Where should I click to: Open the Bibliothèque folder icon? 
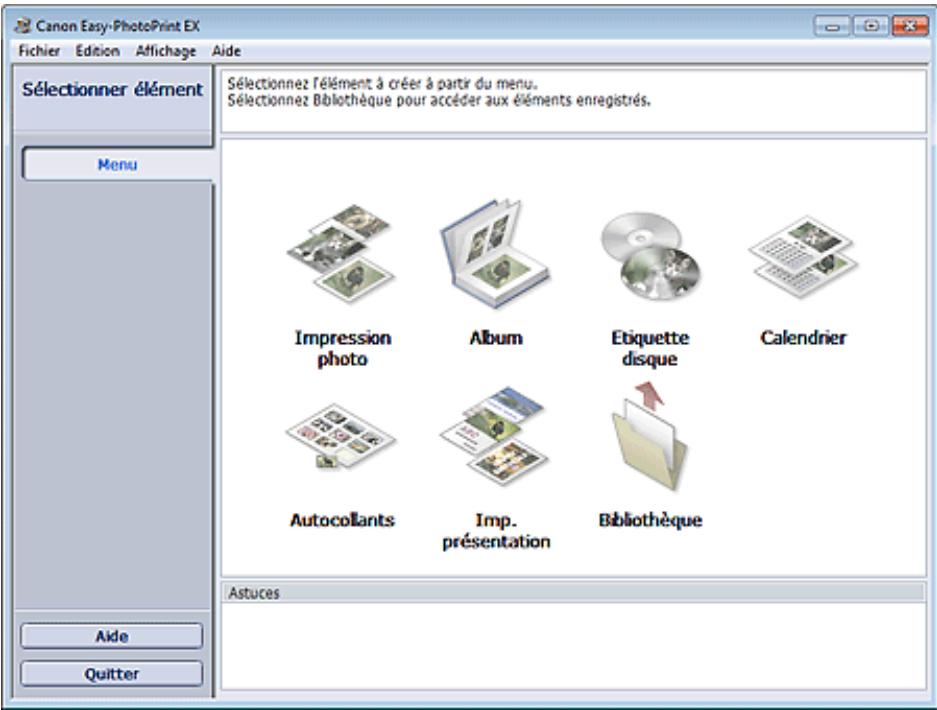coord(650,437)
